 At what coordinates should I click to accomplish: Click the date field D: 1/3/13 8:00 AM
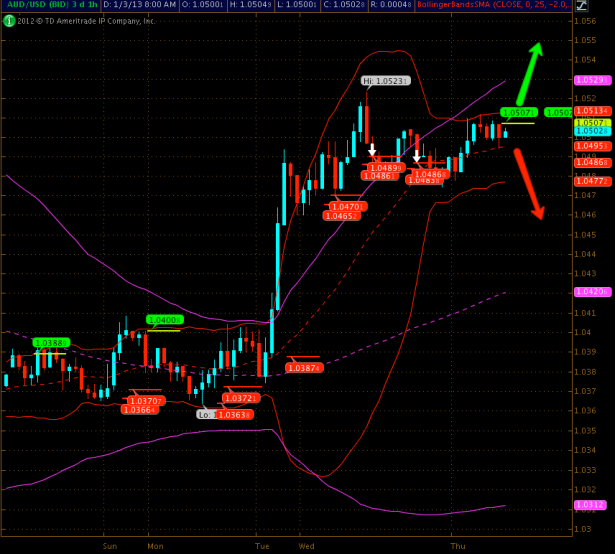point(139,5)
